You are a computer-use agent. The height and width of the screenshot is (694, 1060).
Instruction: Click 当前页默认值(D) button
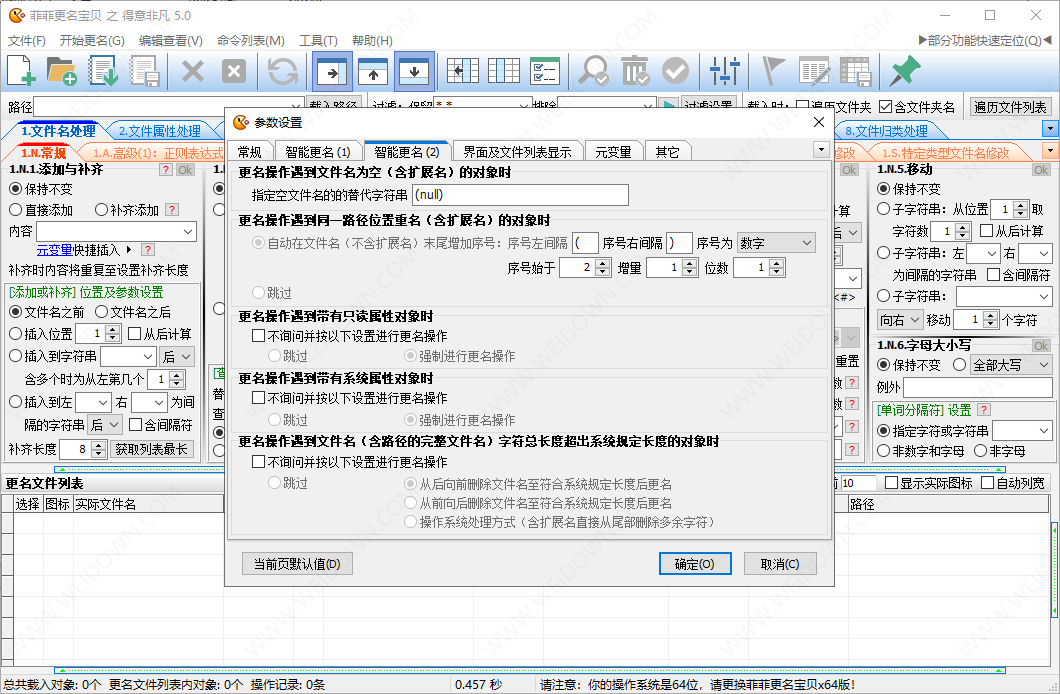(x=297, y=564)
